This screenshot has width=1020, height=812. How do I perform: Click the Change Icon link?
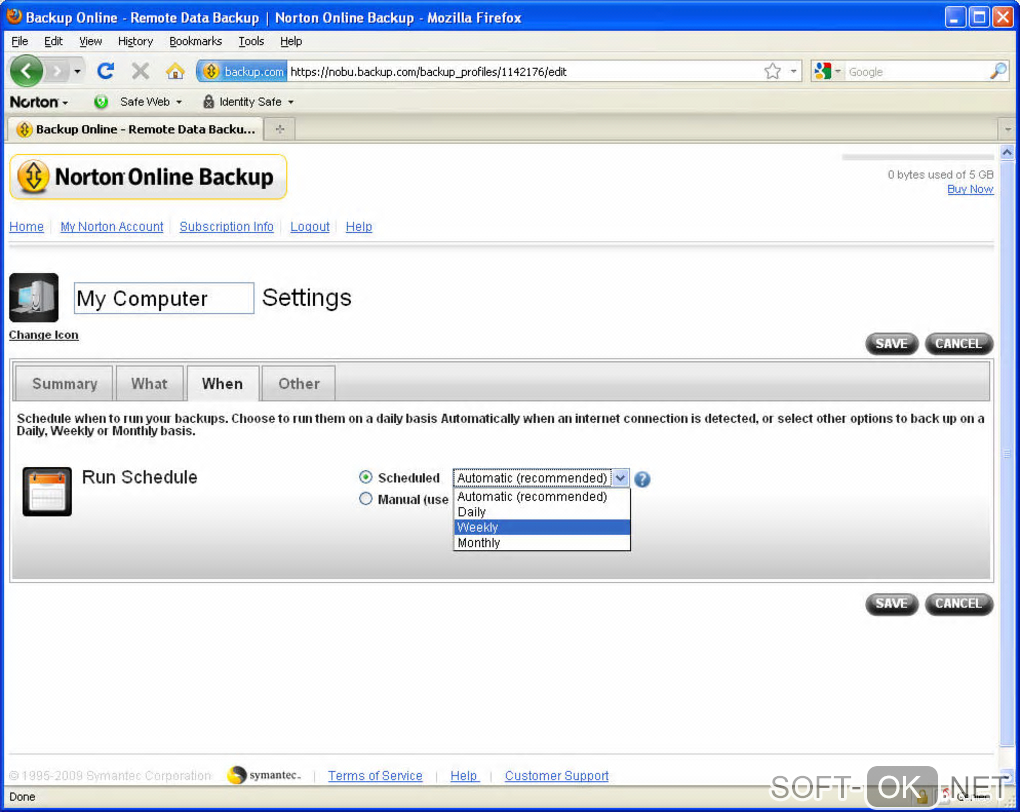click(x=44, y=334)
